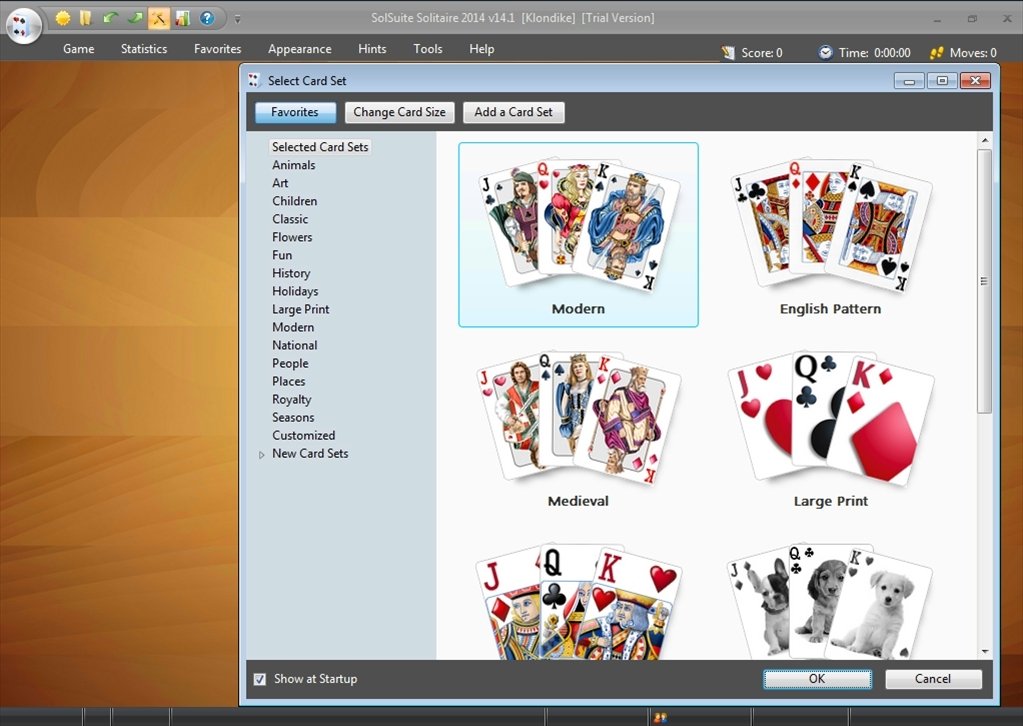Close the Select Card Set dialog

975,80
